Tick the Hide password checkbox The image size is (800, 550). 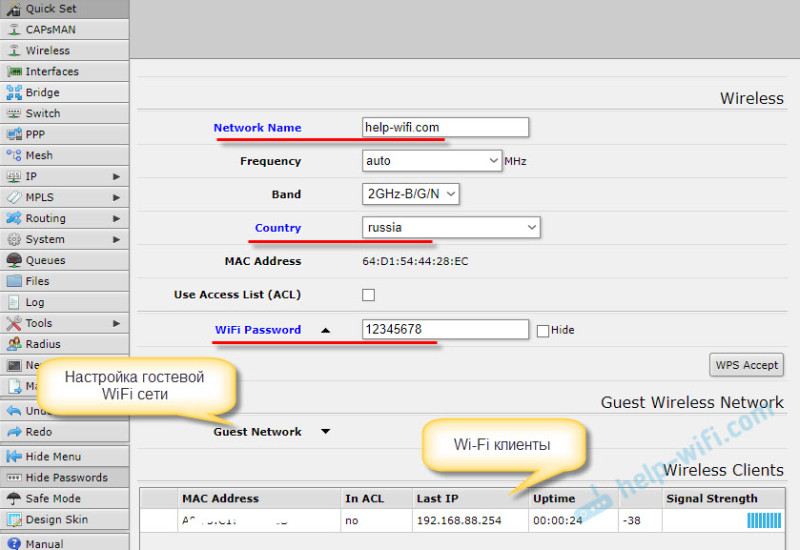(x=543, y=331)
